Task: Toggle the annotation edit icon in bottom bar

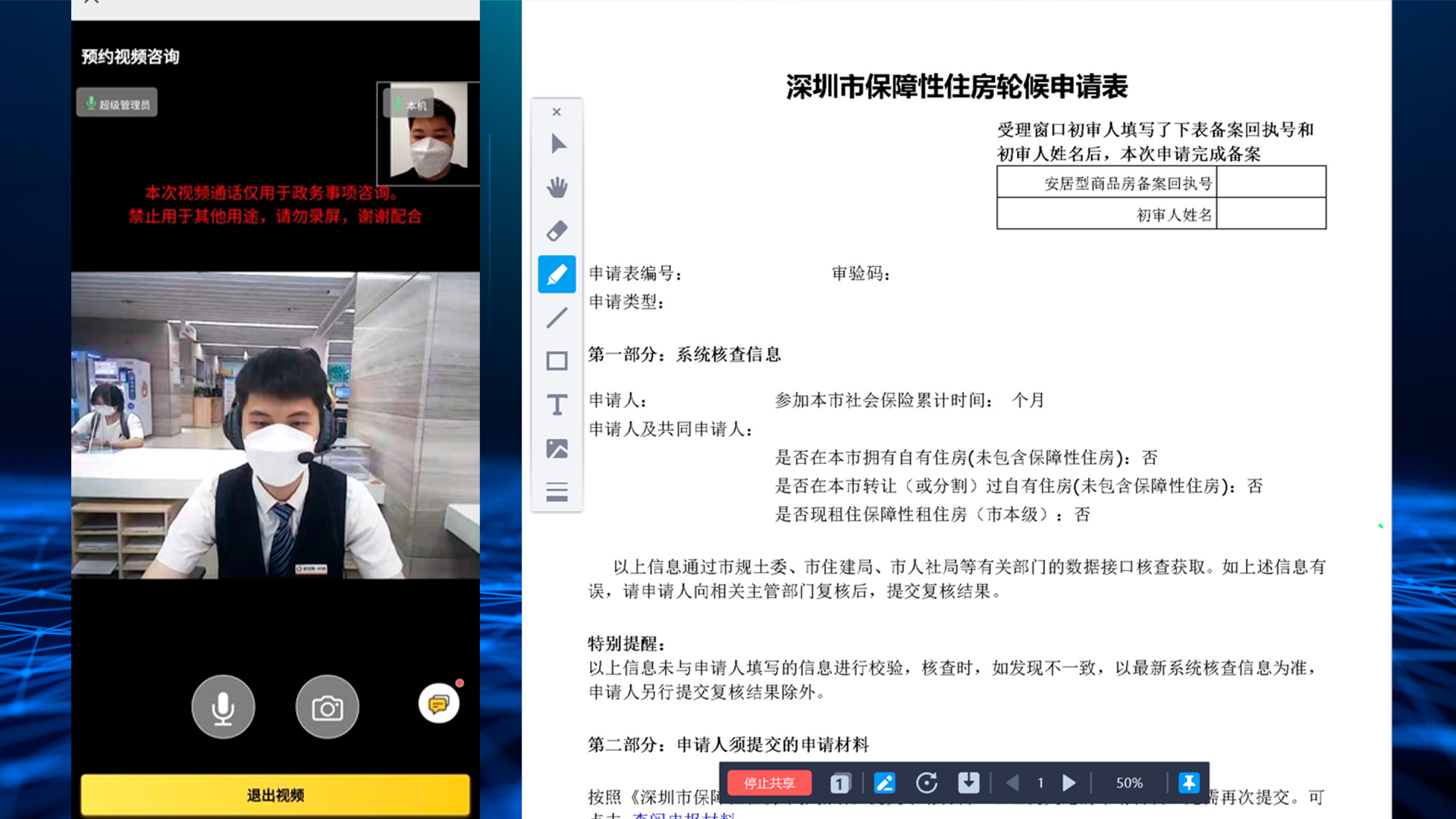Action: pos(884,783)
